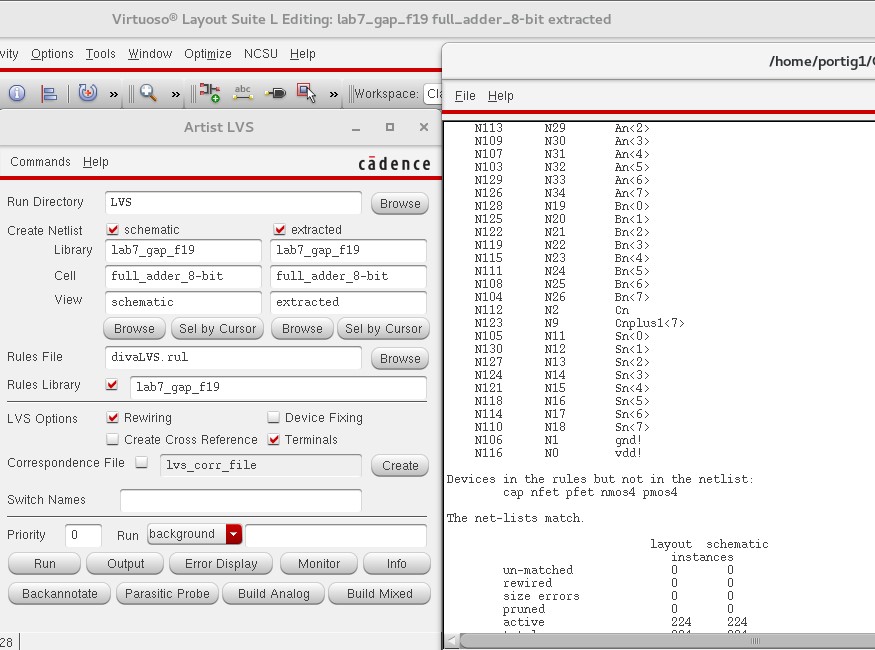Click the info (properties) toolbar icon

pyautogui.click(x=17, y=93)
